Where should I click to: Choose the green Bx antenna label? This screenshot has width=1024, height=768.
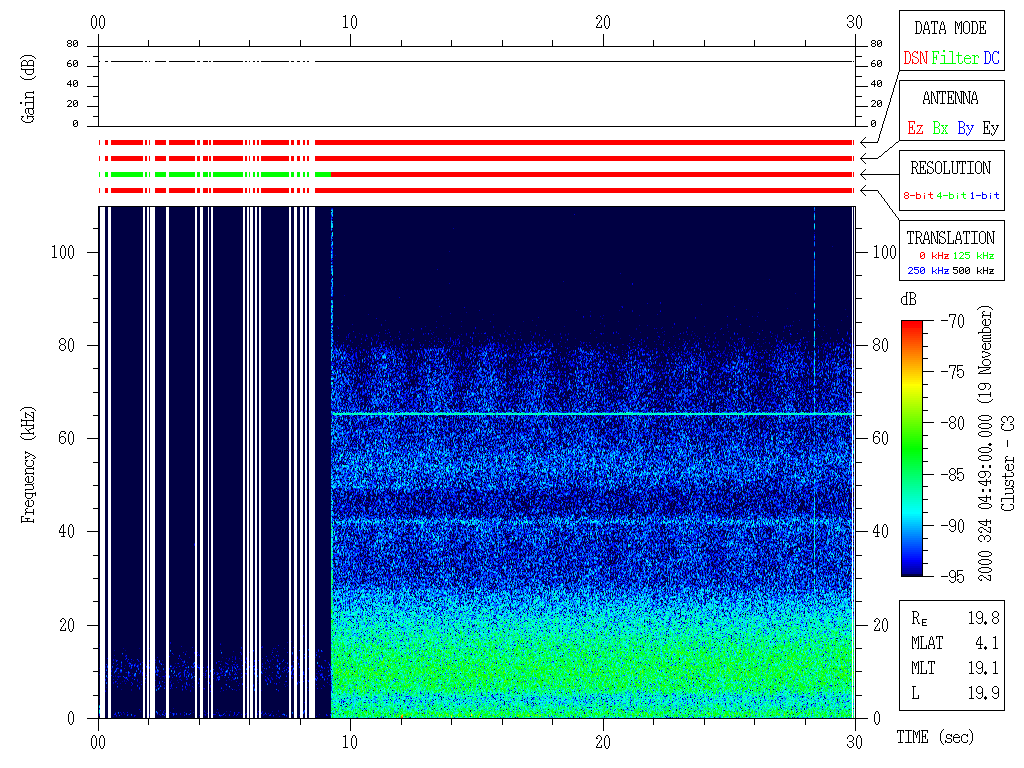tap(940, 129)
